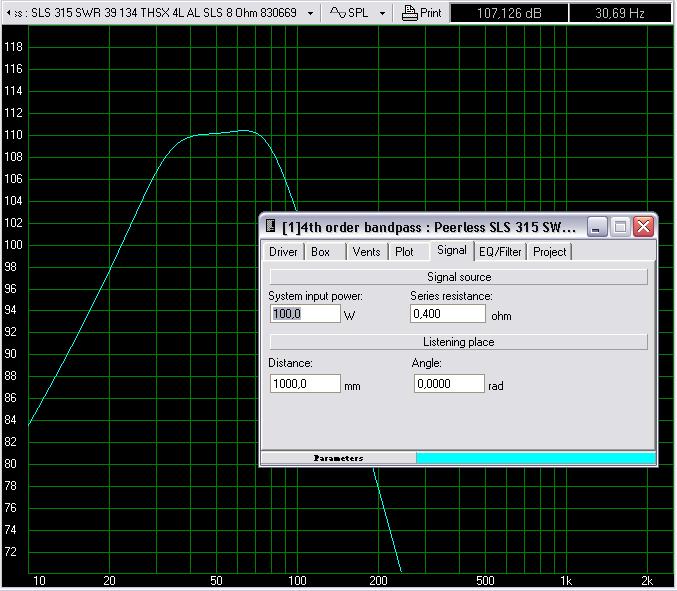Click the cyan progress bar in dialog
This screenshot has height=591, width=677.
tap(536, 458)
